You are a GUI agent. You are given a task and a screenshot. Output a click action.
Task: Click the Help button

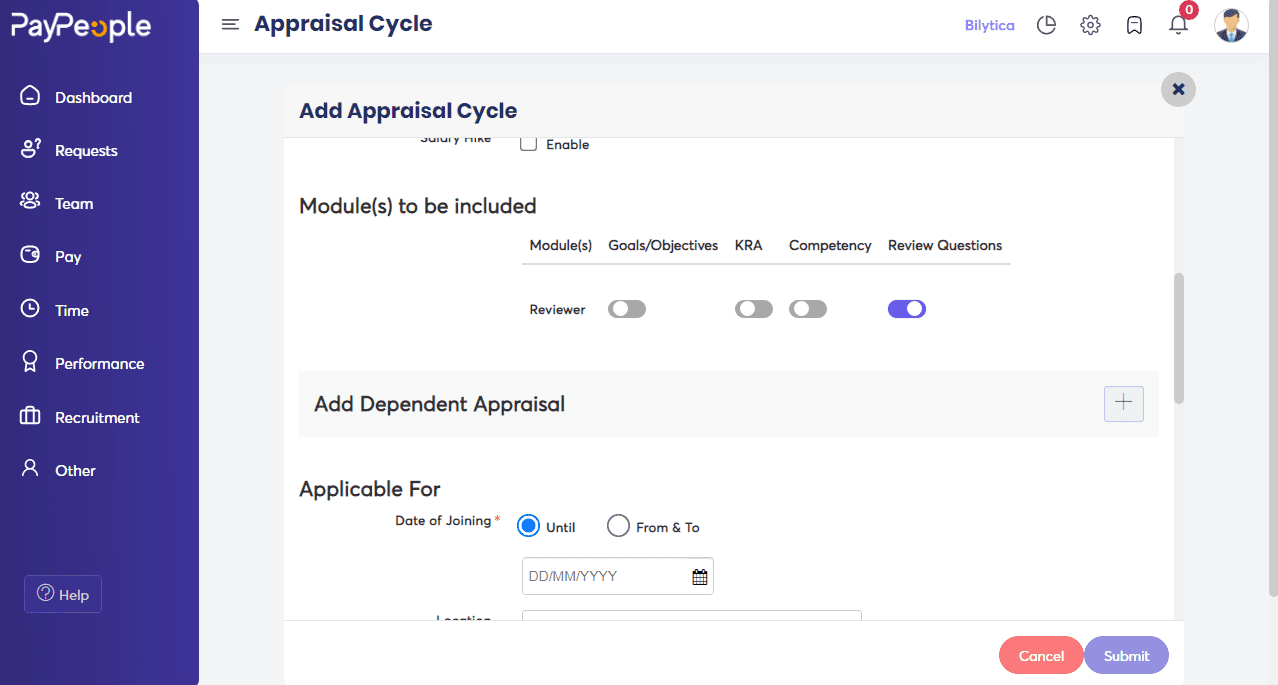[63, 594]
